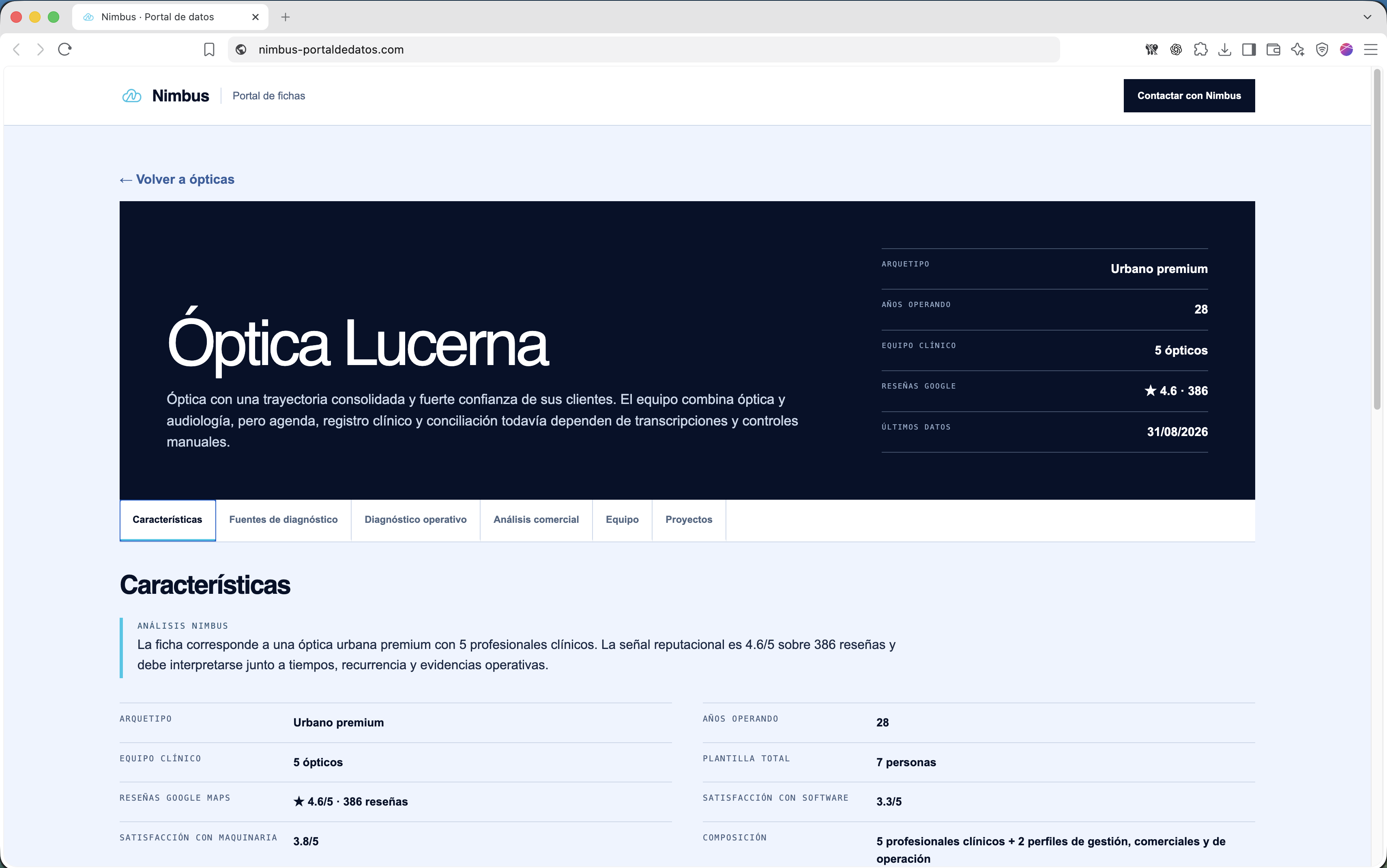Viewport: 1387px width, 868px height.
Task: Reload the page with the refresh icon
Action: tap(65, 49)
